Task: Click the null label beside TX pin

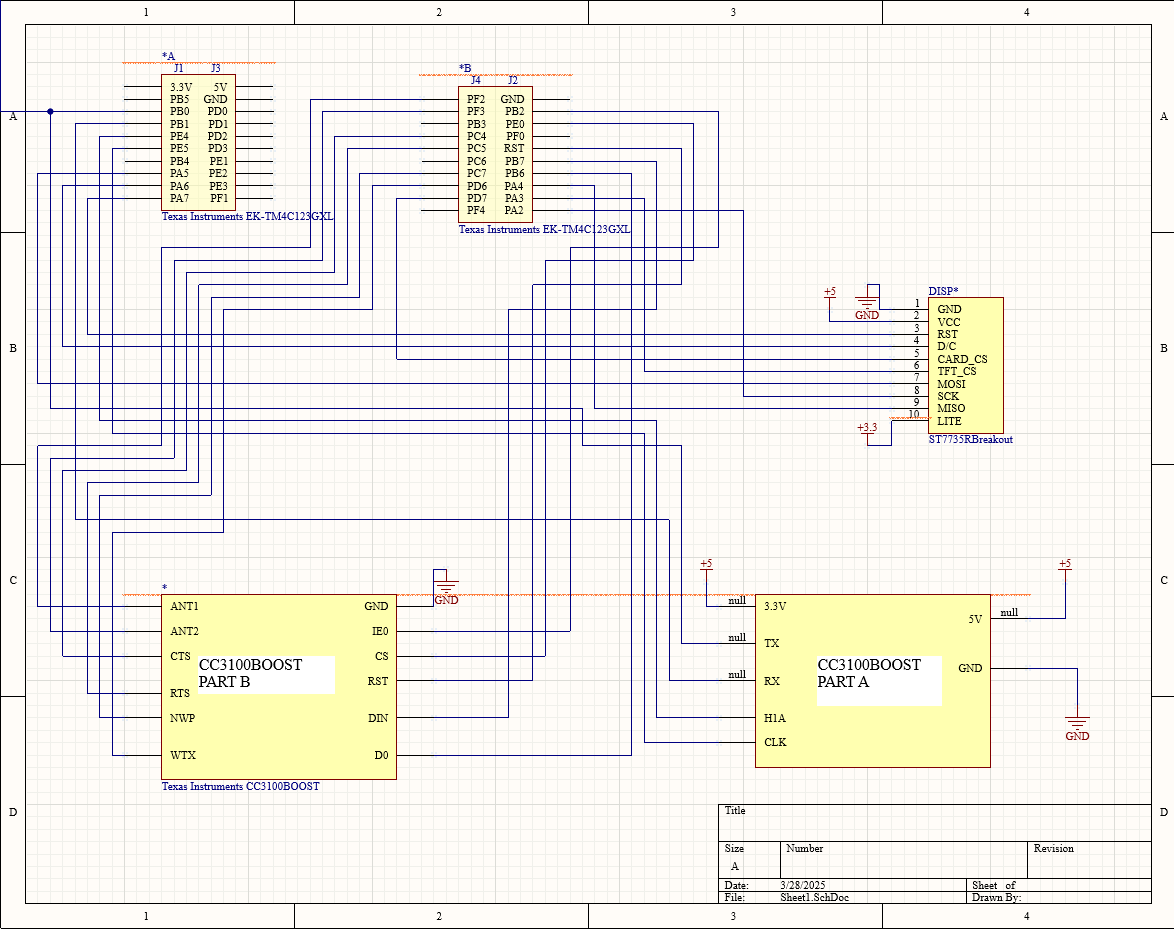Action: point(737,638)
